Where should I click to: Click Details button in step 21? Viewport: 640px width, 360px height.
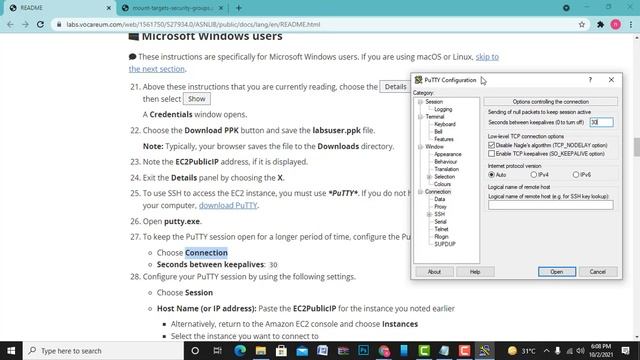[395, 87]
